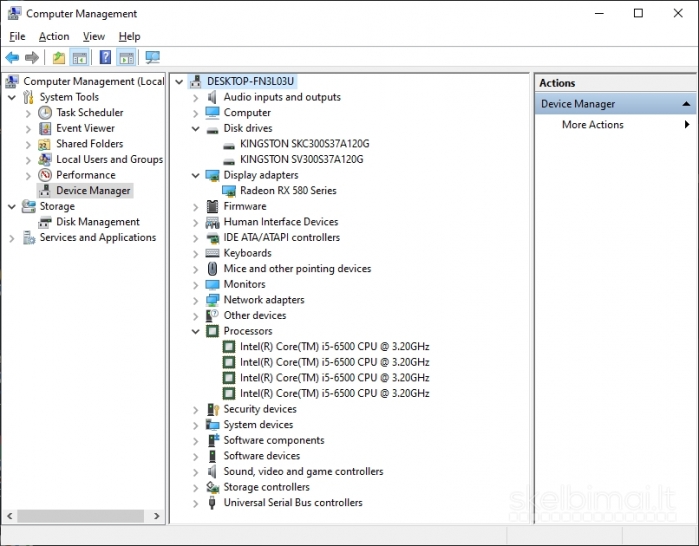Click the Shared Folders icon
The width and height of the screenshot is (699, 546).
click(45, 144)
